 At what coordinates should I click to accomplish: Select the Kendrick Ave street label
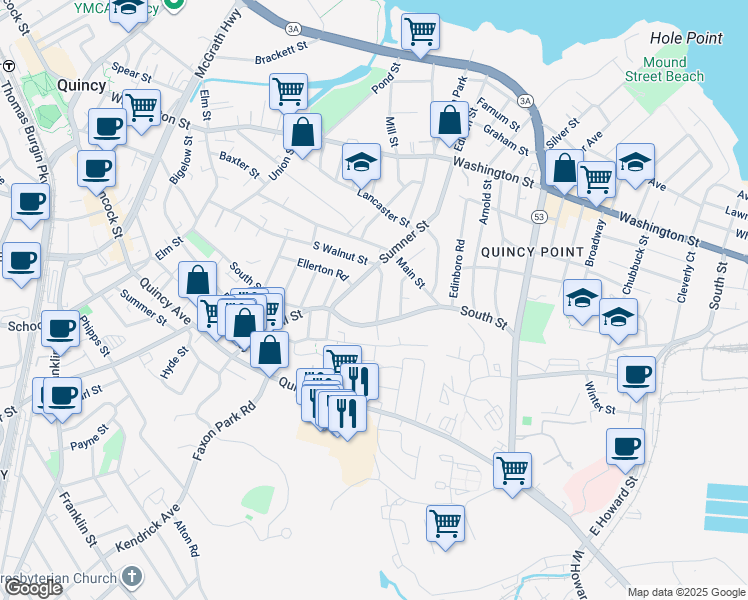147,528
